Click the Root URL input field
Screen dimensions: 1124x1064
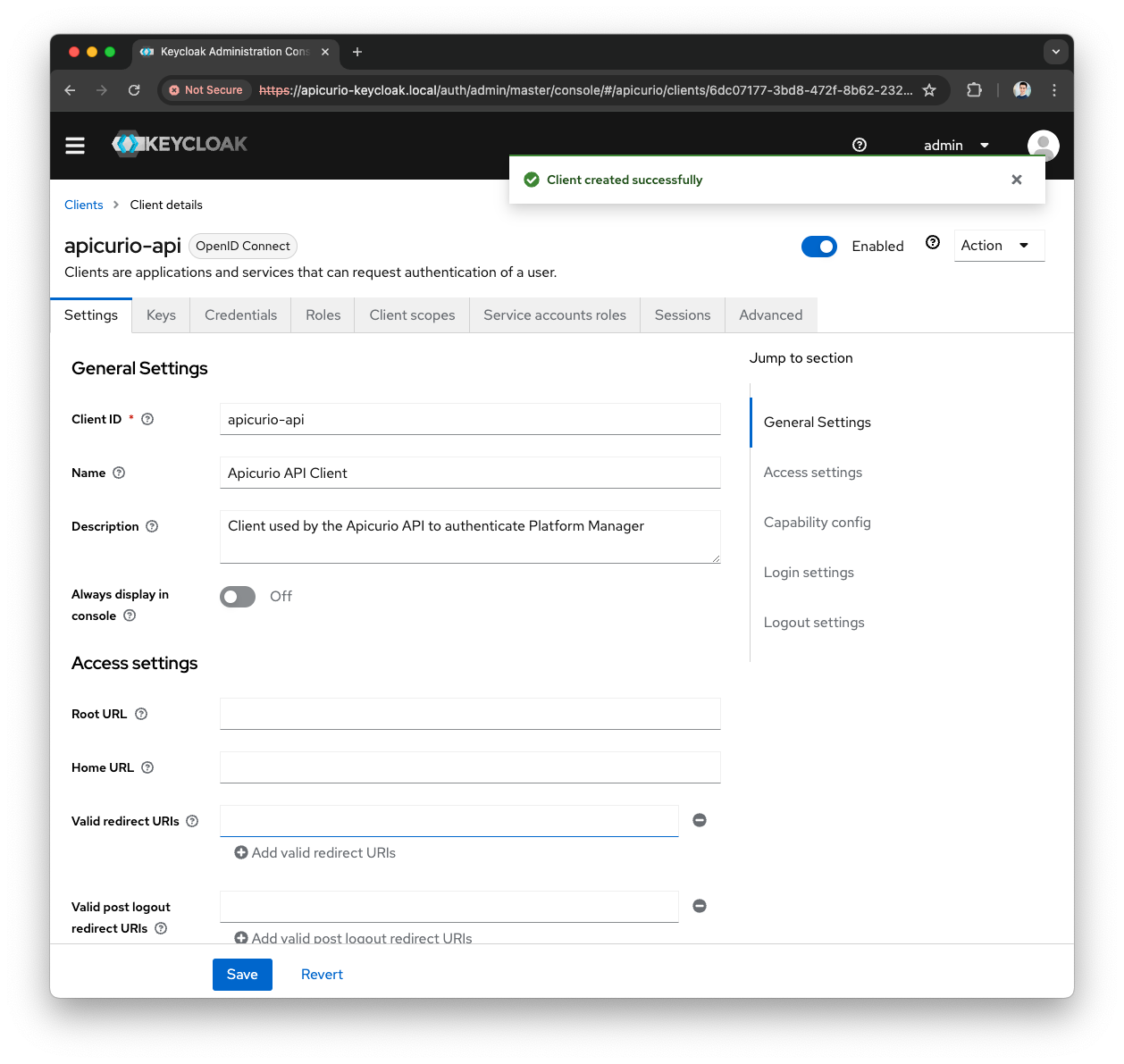pyautogui.click(x=470, y=713)
